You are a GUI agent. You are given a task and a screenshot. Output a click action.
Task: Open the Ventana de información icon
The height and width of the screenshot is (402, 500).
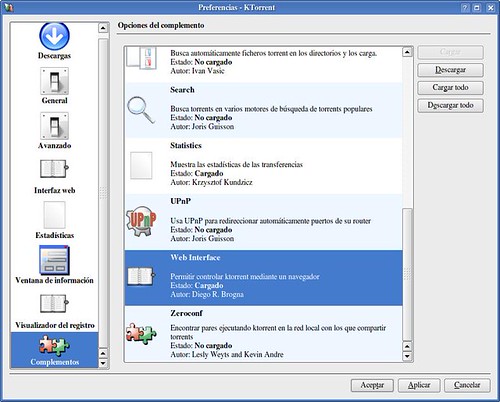click(54, 260)
